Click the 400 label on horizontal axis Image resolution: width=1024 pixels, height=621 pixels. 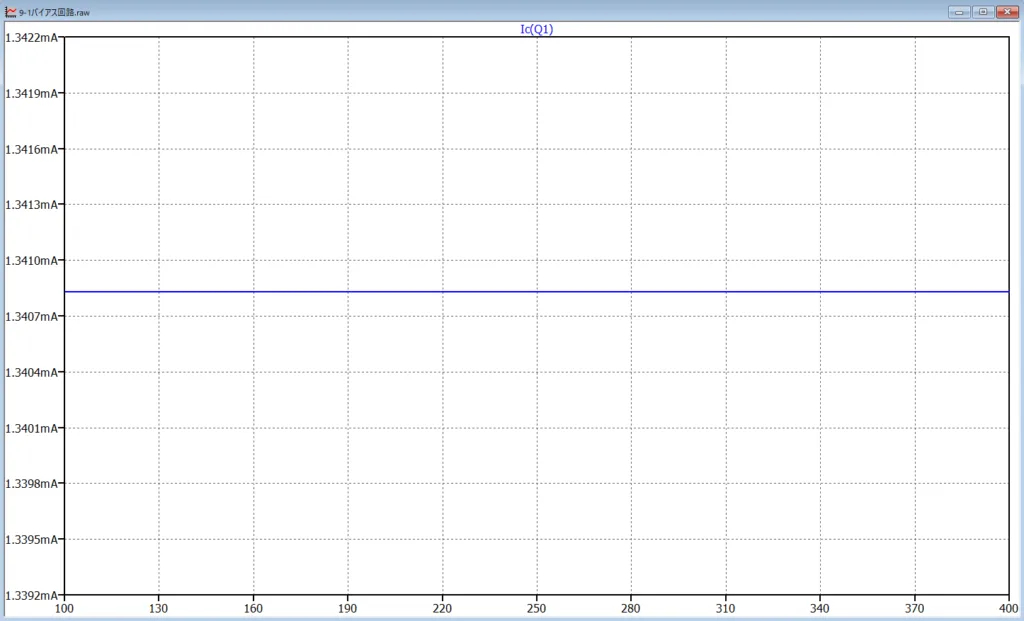point(1008,607)
